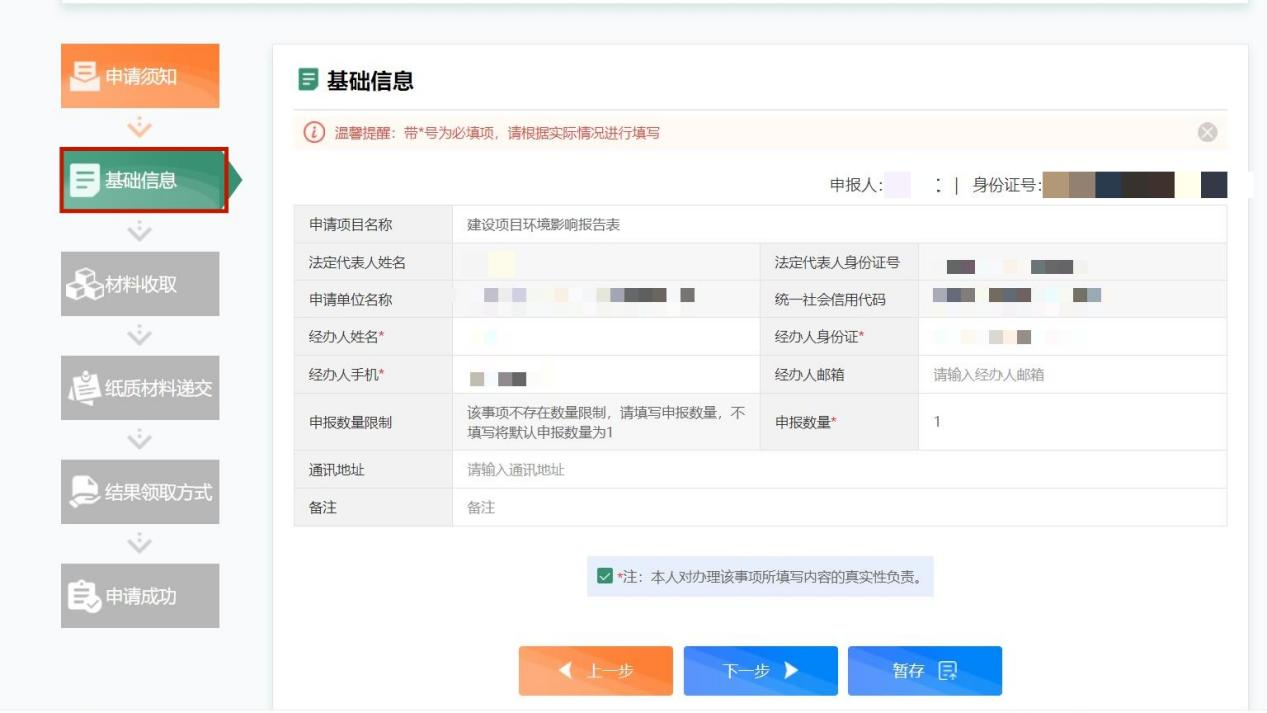Toggle the truthfulness declaration checkbox

click(x=604, y=576)
